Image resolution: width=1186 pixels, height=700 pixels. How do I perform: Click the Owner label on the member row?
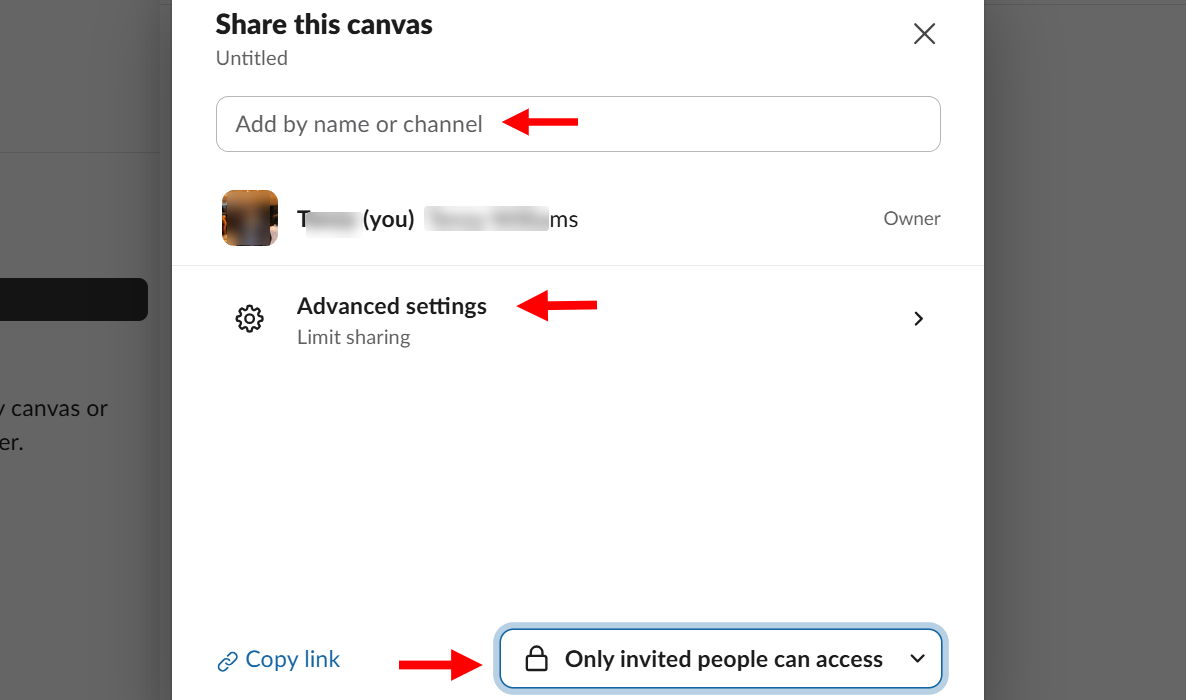(911, 218)
